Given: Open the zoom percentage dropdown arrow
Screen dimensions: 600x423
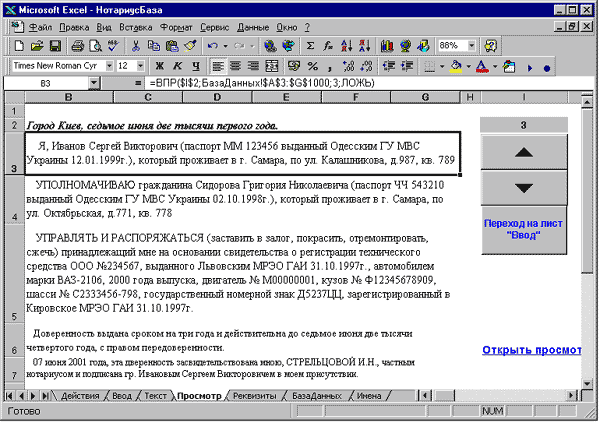Looking at the screenshot, I should coord(471,46).
